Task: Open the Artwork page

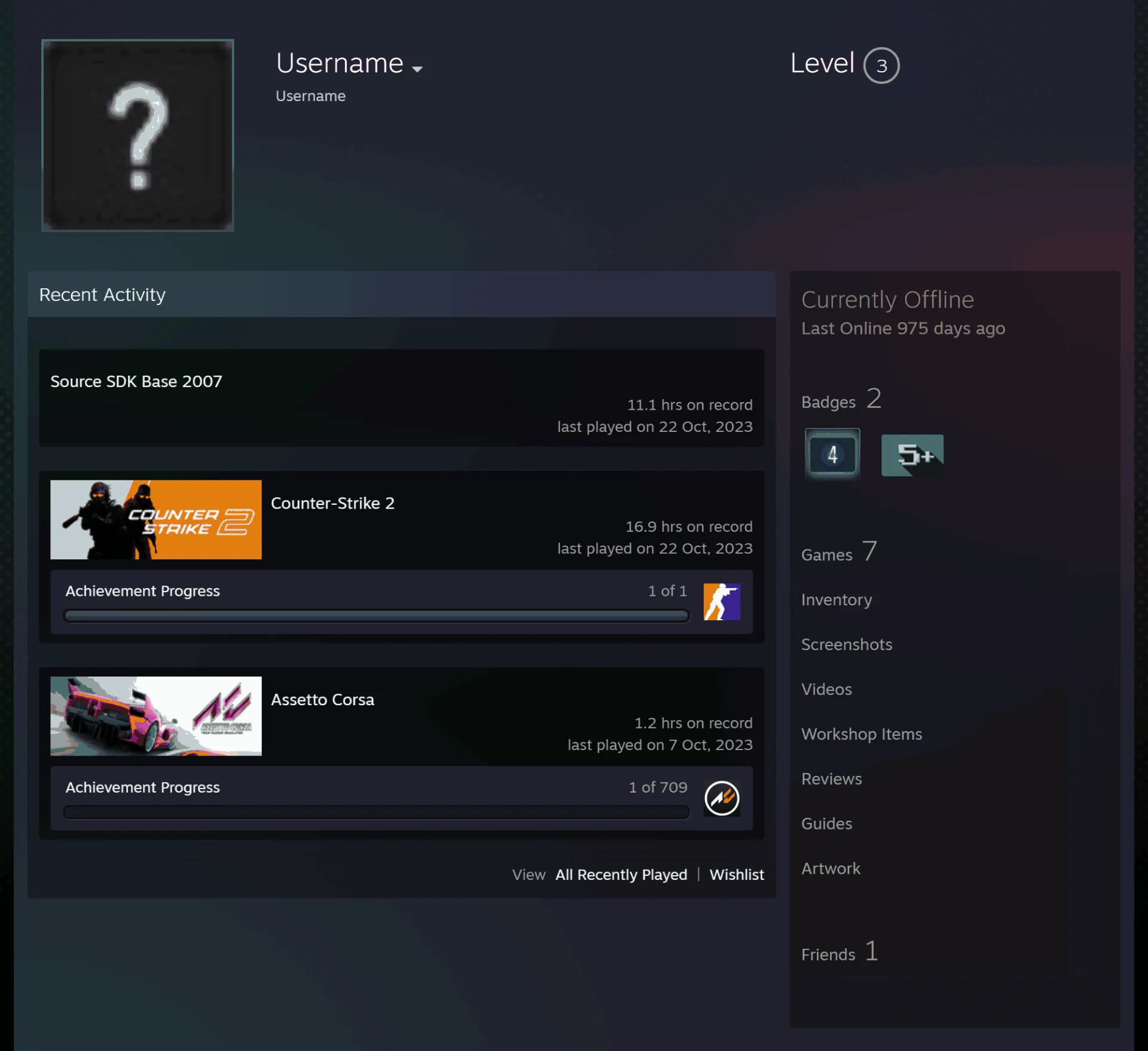Action: coord(831,869)
